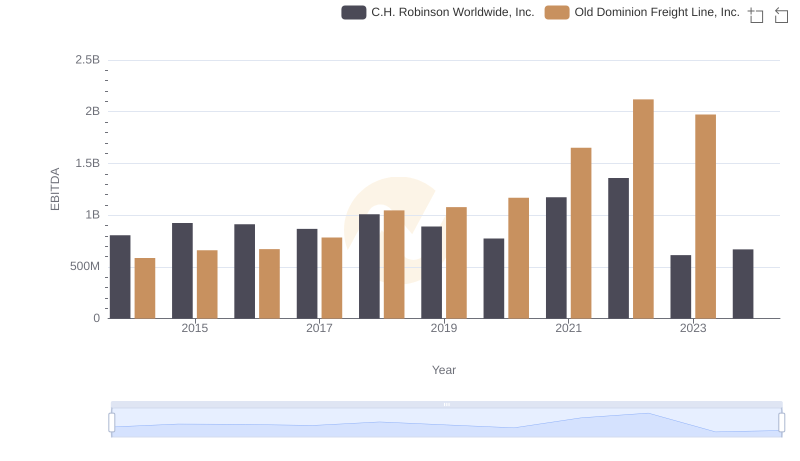Toggle Old Dominion Freight Line legend swatch
Image resolution: width=800 pixels, height=461 pixels.
coord(557,12)
